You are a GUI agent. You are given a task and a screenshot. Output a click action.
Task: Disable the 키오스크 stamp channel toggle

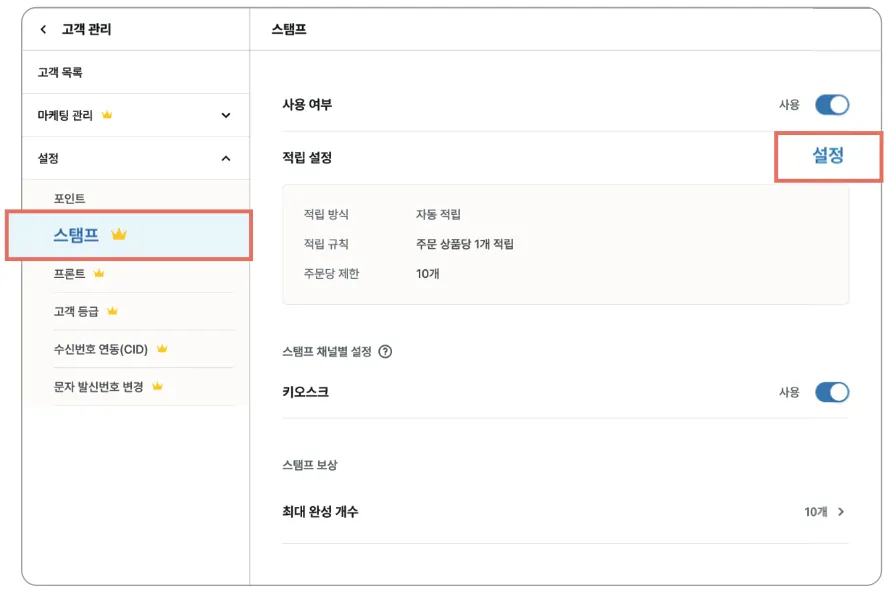click(831, 392)
